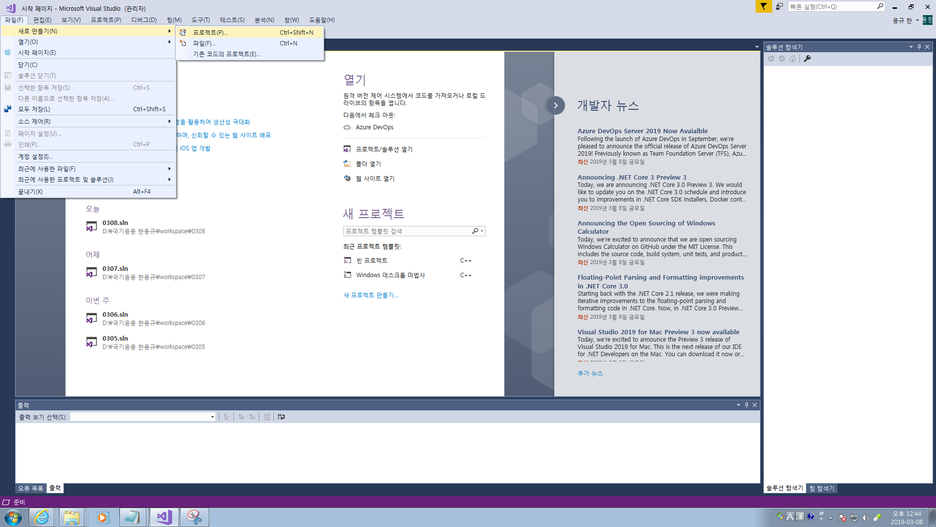Expand 최근에 사용한 프로젝트 및 솔루션 submenu

[x=88, y=180]
